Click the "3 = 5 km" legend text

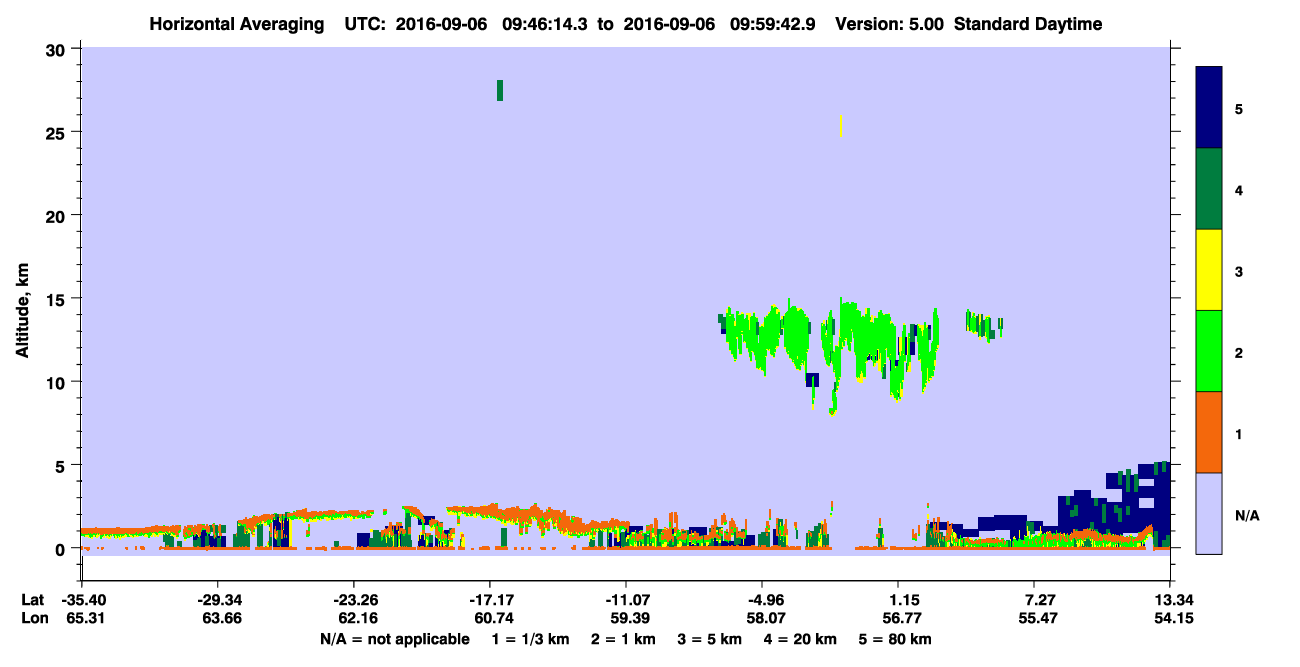click(x=710, y=639)
